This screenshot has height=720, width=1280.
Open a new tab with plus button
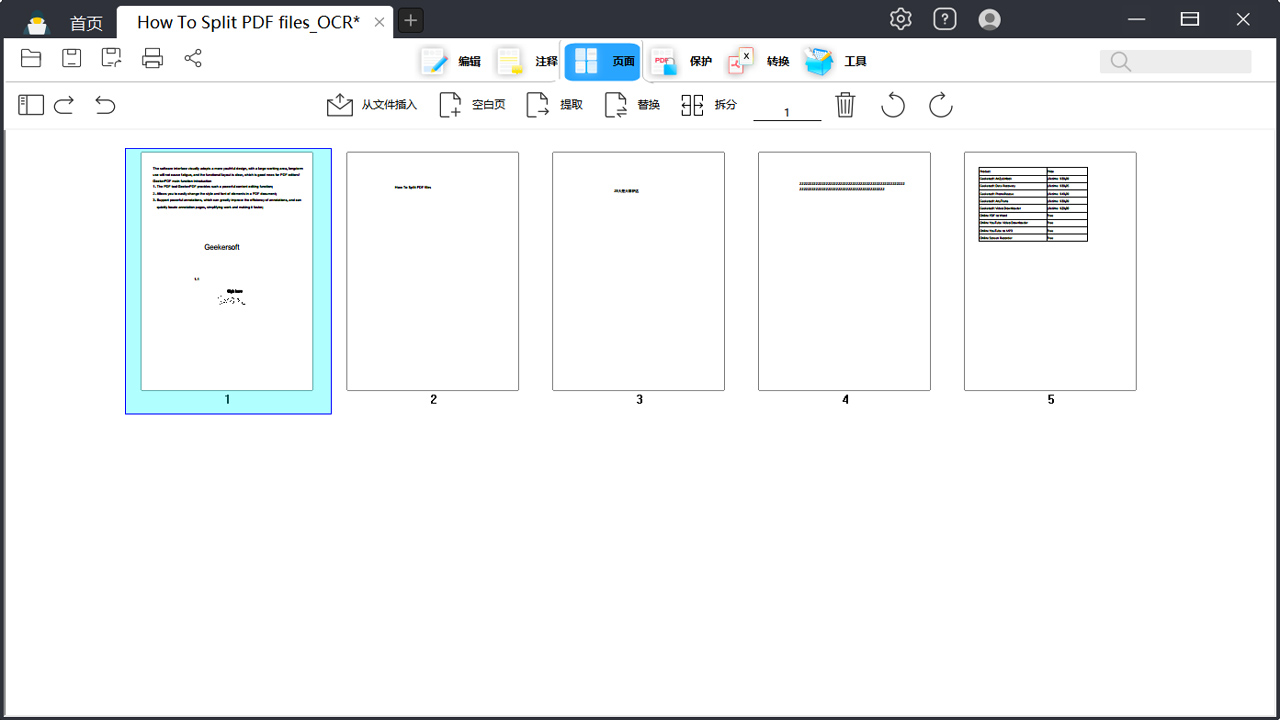click(x=410, y=20)
